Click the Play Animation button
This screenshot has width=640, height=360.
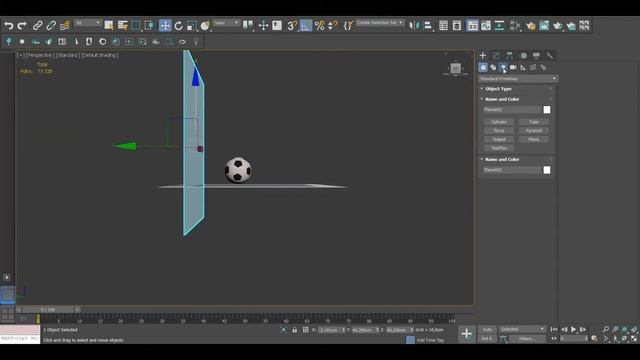[x=573, y=329]
